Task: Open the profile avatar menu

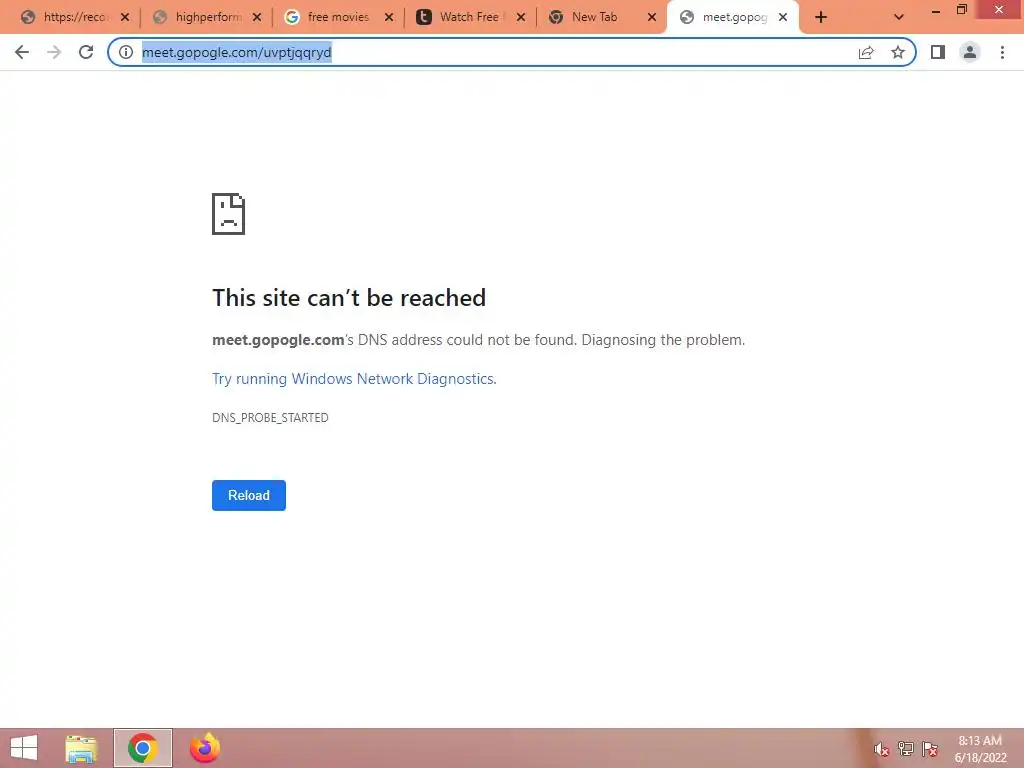Action: click(x=970, y=52)
